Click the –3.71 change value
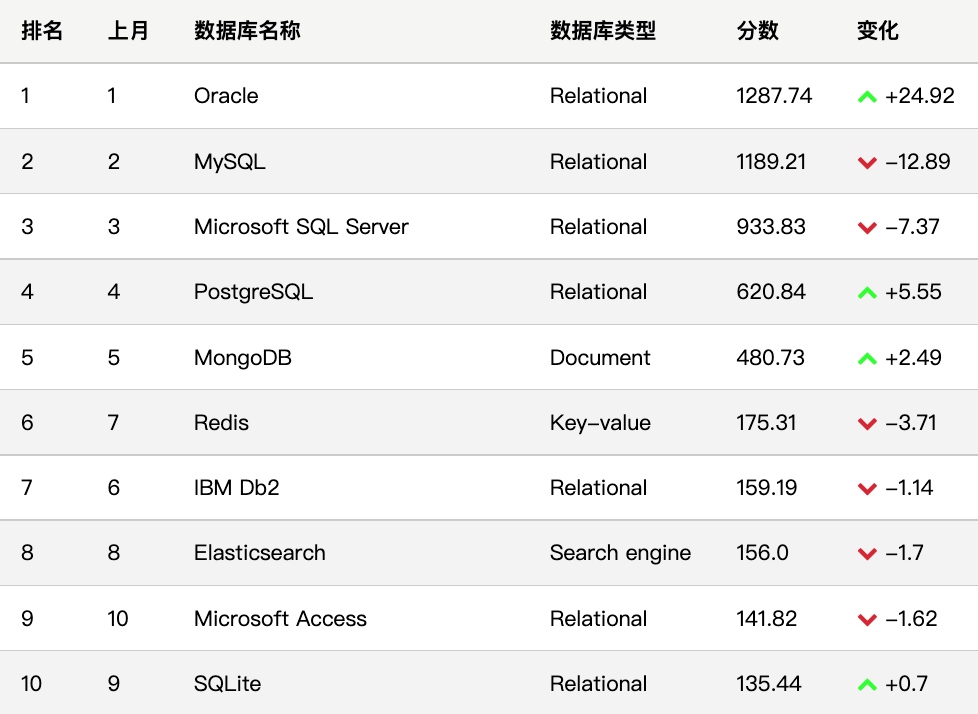 911,422
